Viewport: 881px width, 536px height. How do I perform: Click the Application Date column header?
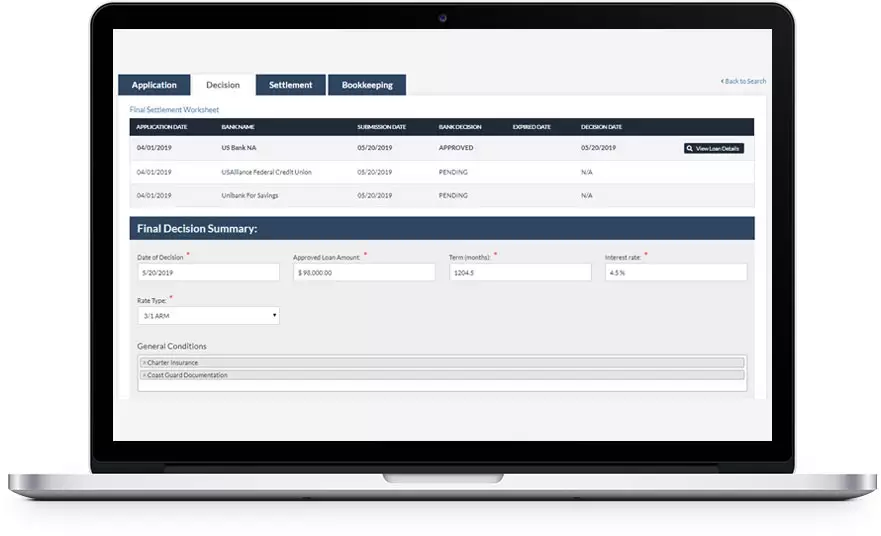point(162,127)
